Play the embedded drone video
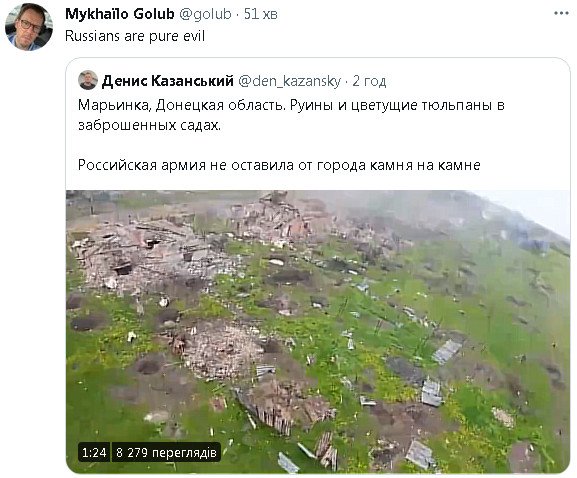Screen dimensions: 577x478 [318, 332]
